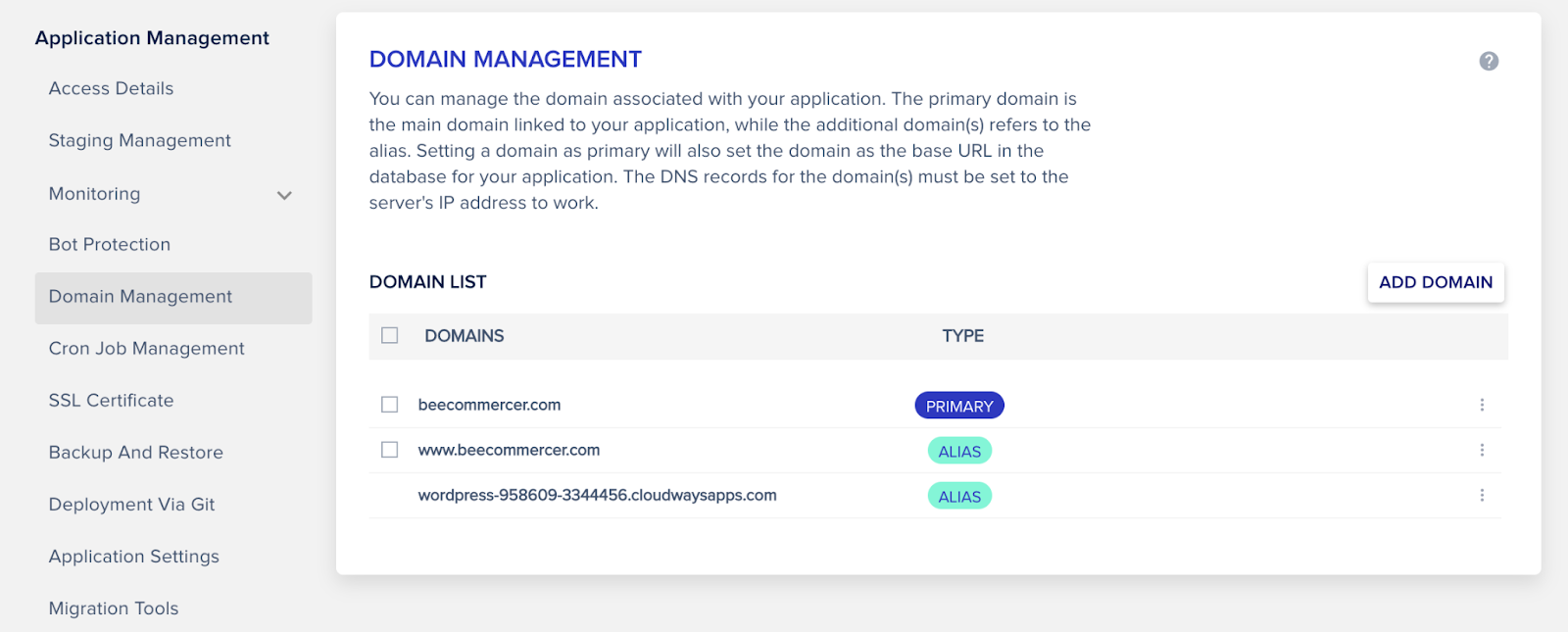Screen dimensions: 1568x632
Task: Open Application Settings
Action: [134, 557]
